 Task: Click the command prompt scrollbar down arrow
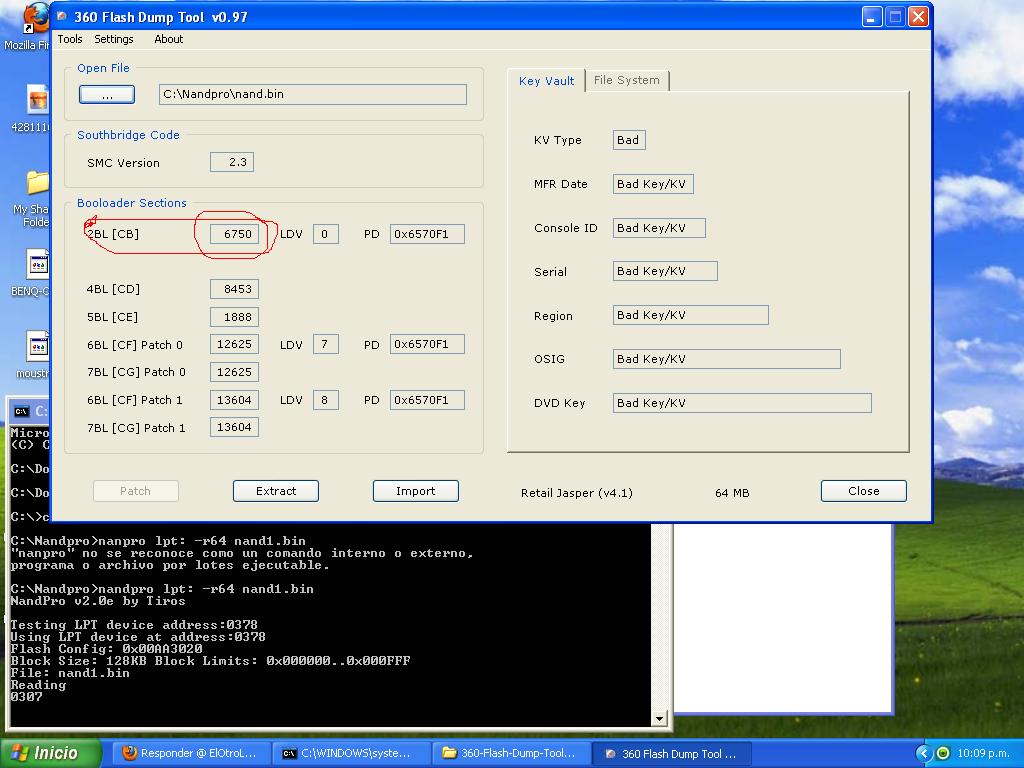(659, 718)
